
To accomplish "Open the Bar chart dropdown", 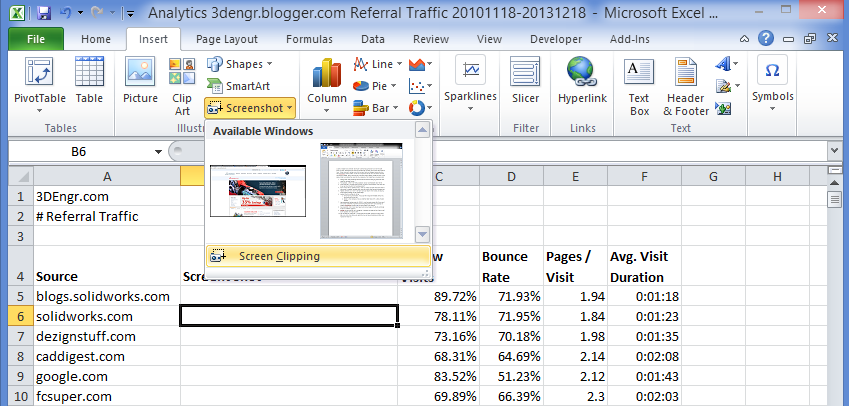I will click(376, 108).
